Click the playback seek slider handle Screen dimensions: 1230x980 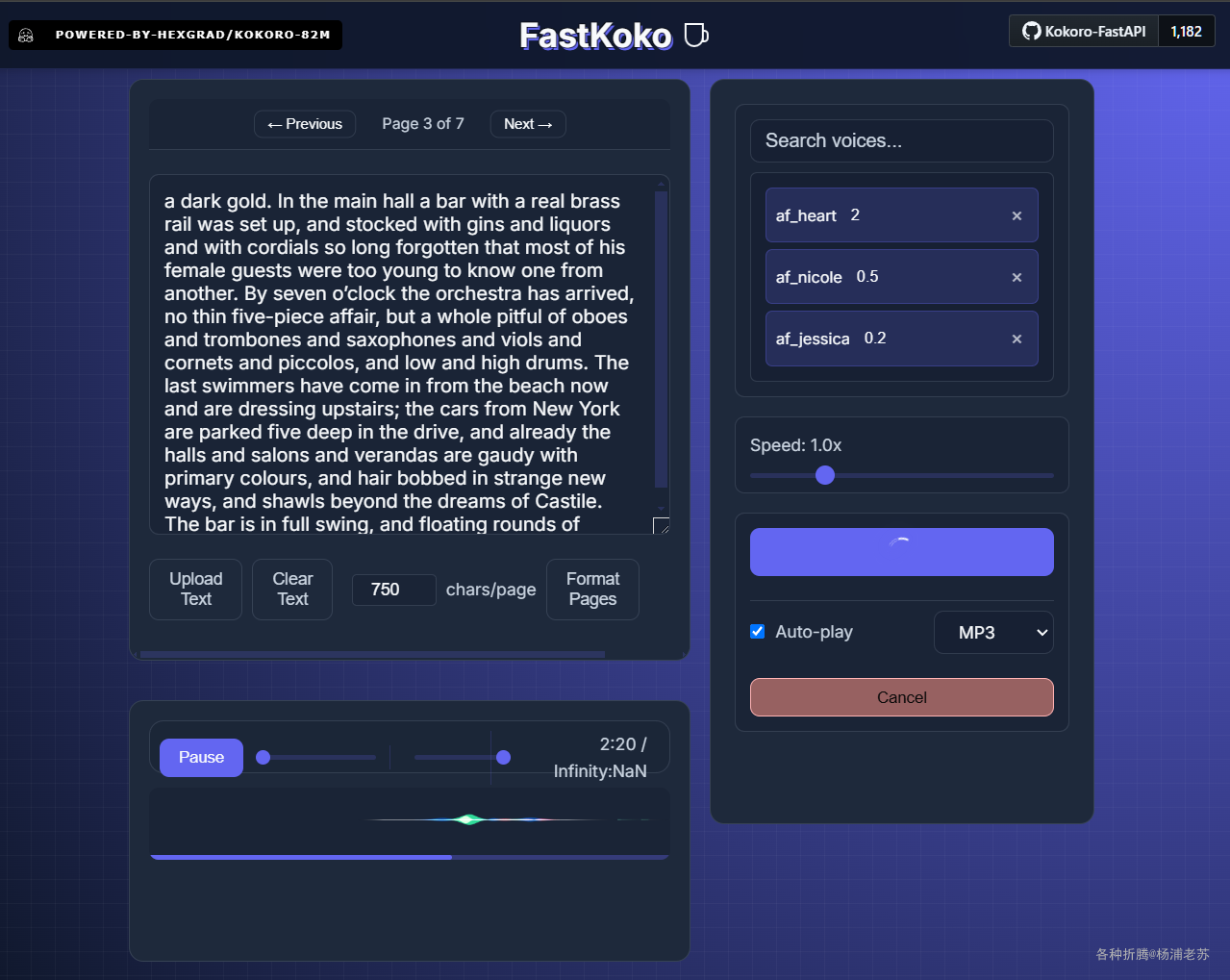[x=263, y=758]
